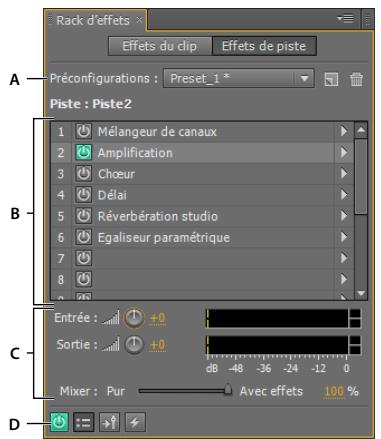Click the Entrée level meter
Viewport: 381px width, 439px height.
(283, 318)
